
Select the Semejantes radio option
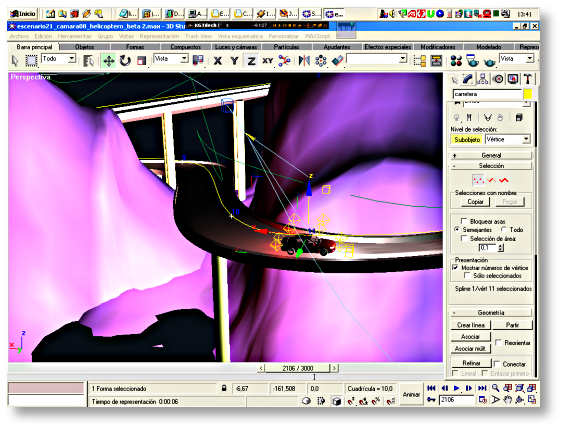(x=457, y=229)
